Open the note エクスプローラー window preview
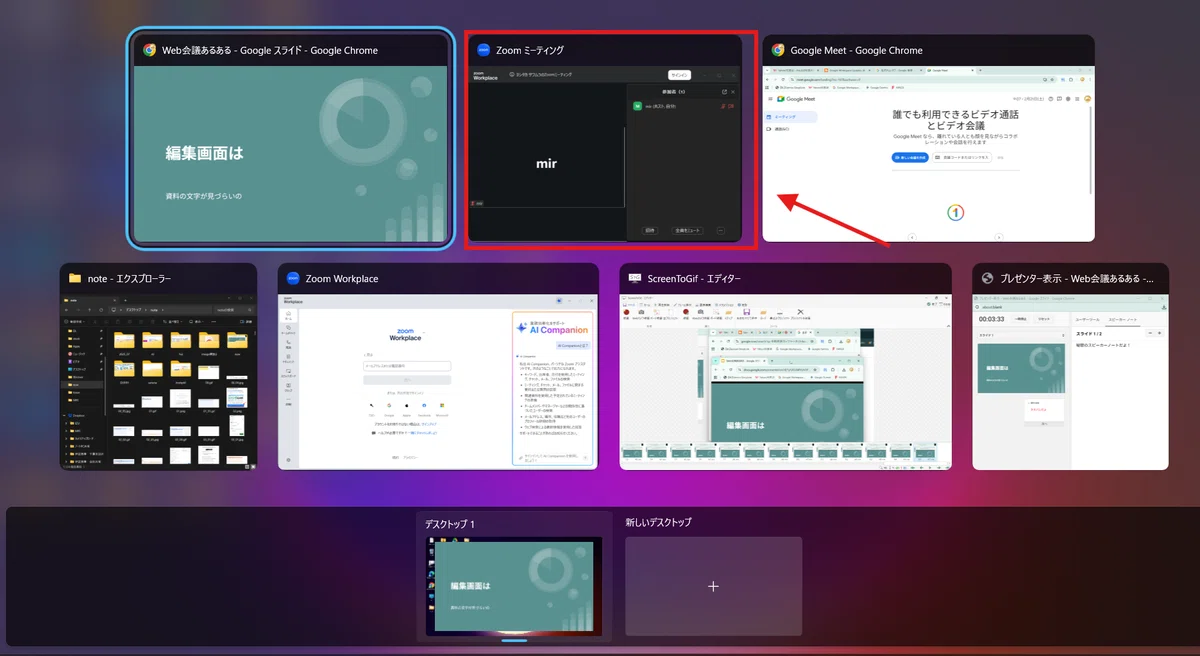1200x656 pixels. click(158, 382)
